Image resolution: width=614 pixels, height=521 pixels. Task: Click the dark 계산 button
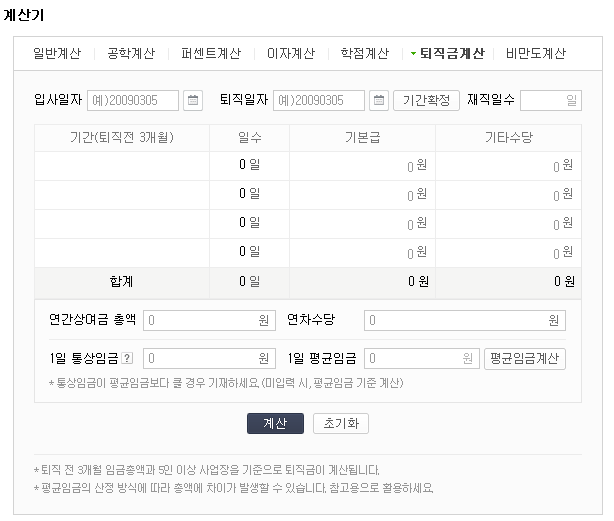275,423
